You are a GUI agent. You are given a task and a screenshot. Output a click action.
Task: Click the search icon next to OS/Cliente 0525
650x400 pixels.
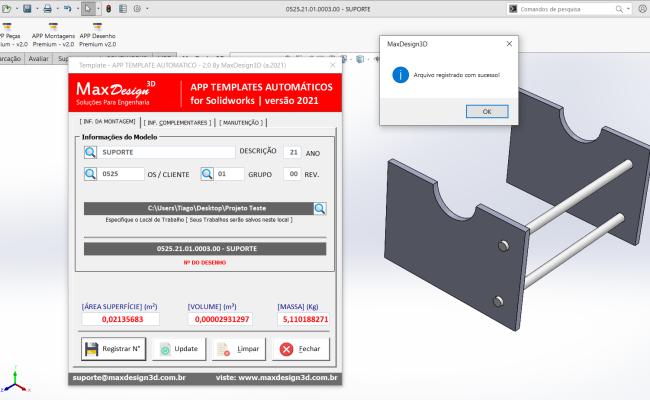pyautogui.click(x=91, y=174)
